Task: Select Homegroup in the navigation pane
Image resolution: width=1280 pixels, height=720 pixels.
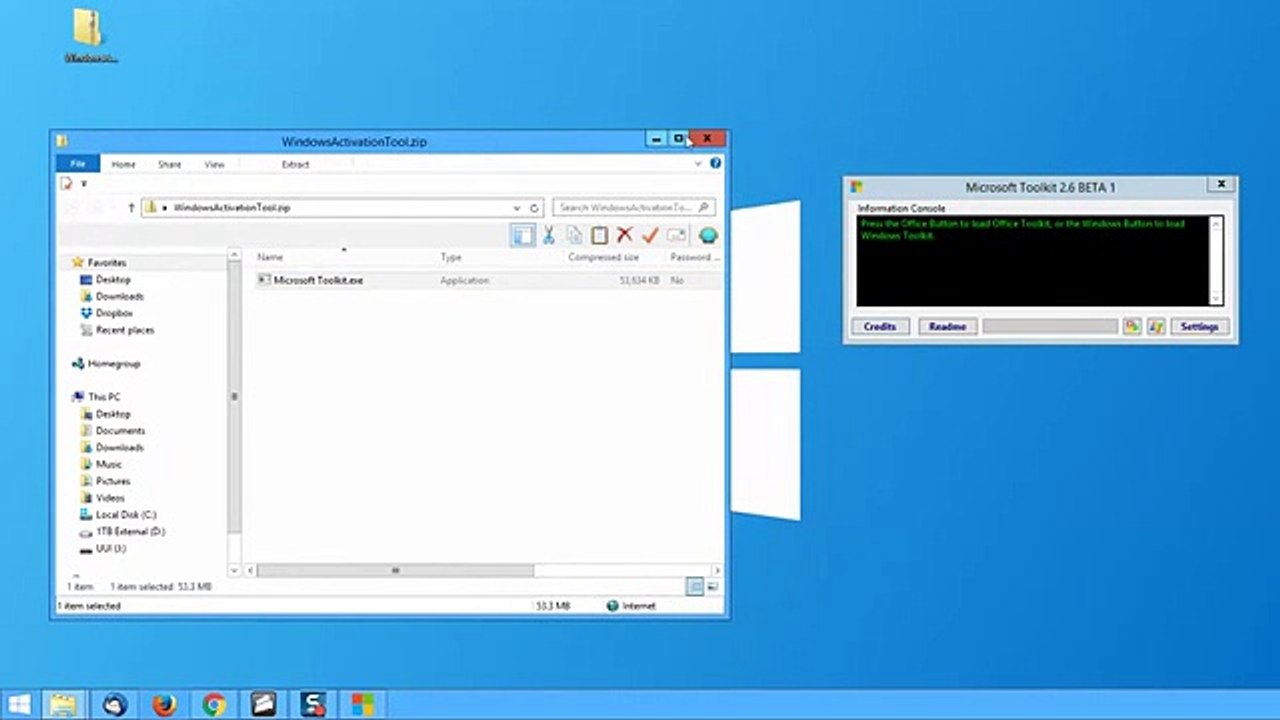Action: [114, 364]
